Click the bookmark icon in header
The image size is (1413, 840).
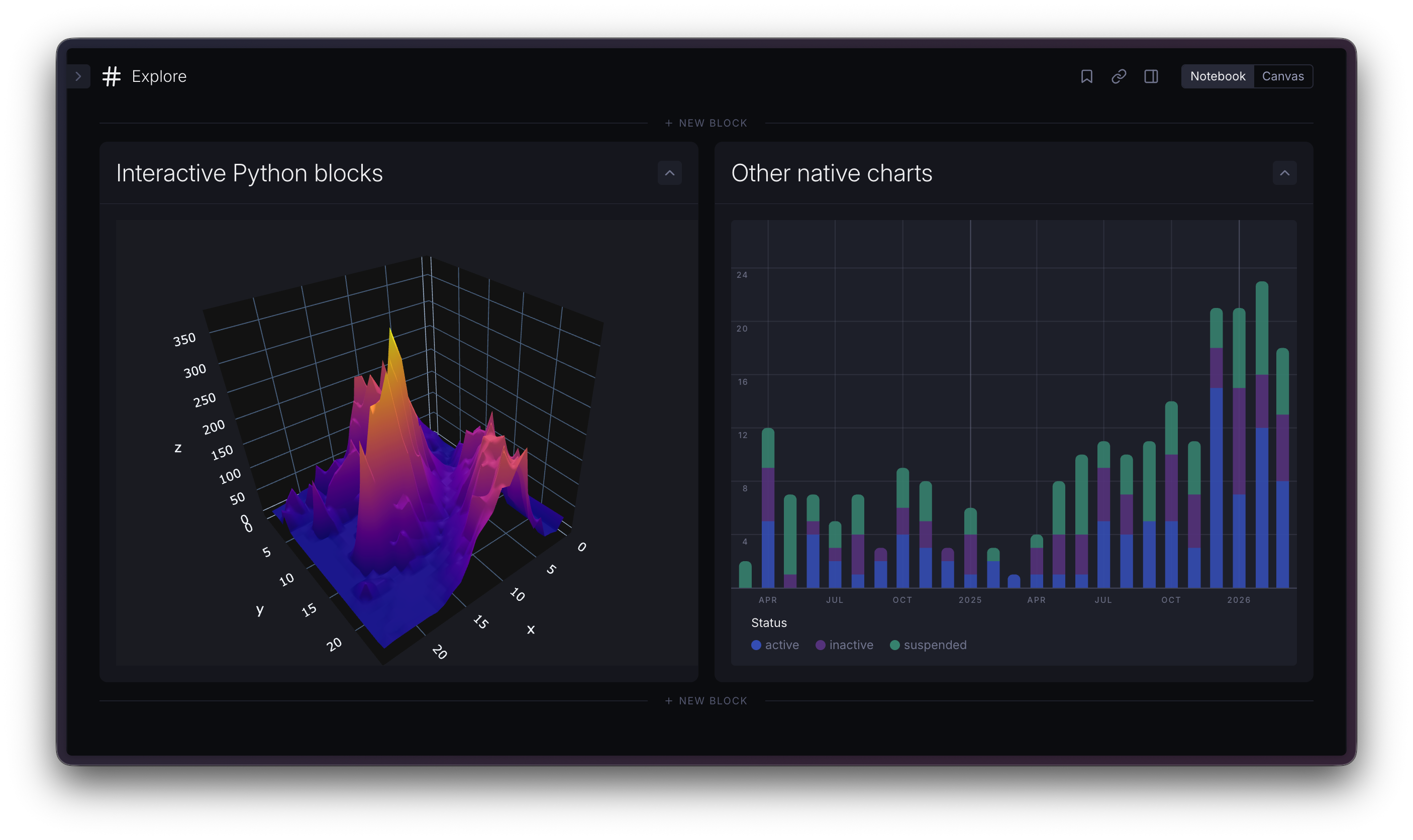pos(1086,76)
